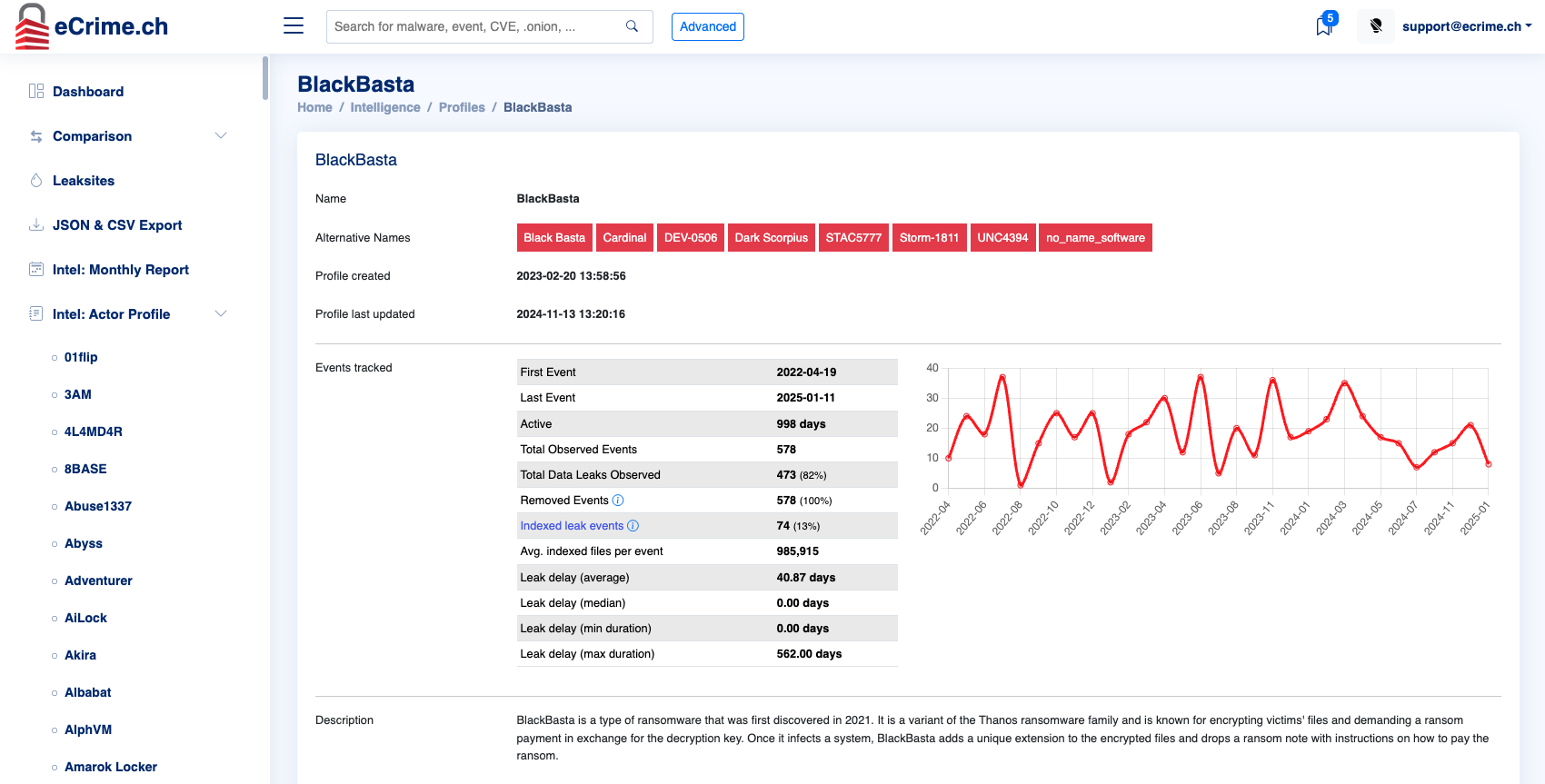Screen dimensions: 1545x784
Task: Expand the Comparison menu chevron
Action: pos(221,136)
